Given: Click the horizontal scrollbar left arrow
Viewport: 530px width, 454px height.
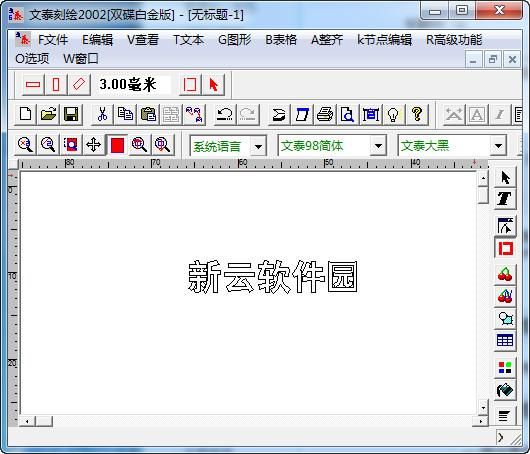Looking at the screenshot, I should [x=27, y=421].
